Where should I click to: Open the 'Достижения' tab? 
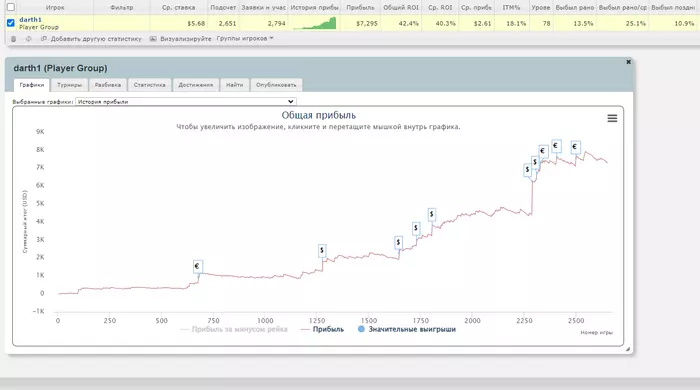[196, 85]
